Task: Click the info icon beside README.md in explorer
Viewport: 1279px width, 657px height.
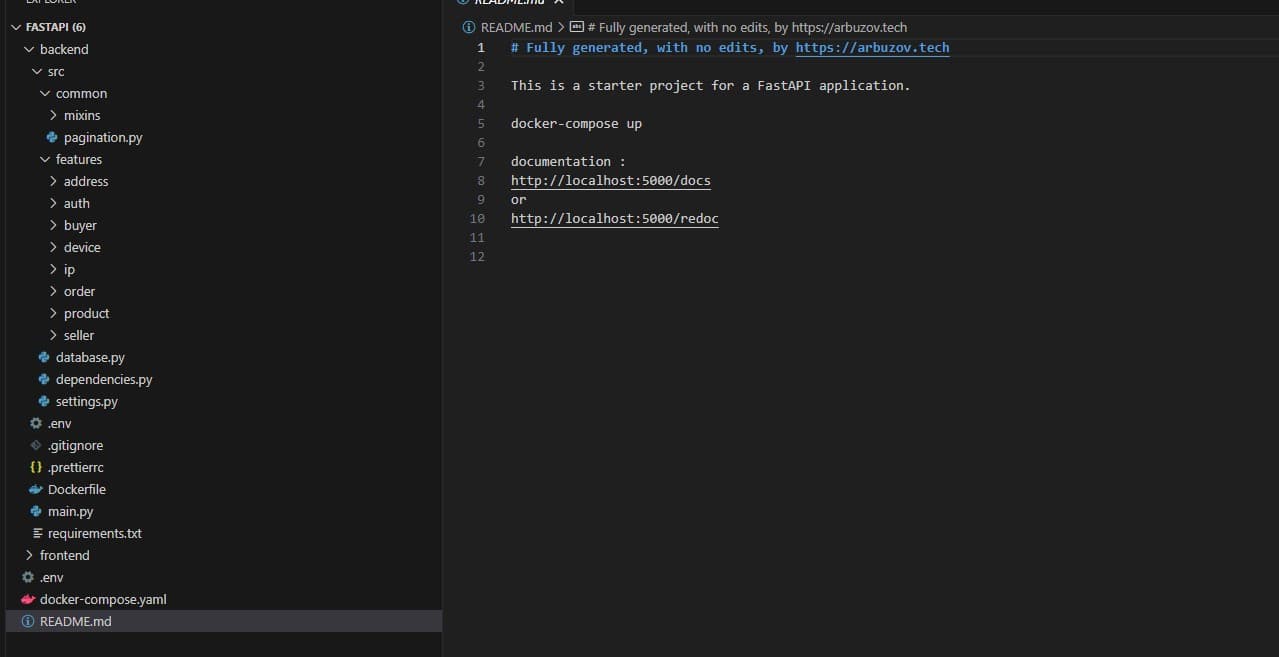Action: [x=28, y=621]
